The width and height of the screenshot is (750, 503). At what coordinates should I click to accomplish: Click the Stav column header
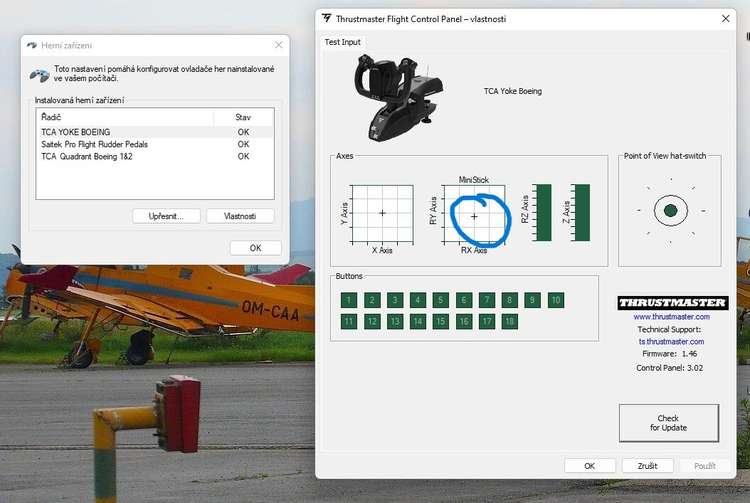point(243,117)
